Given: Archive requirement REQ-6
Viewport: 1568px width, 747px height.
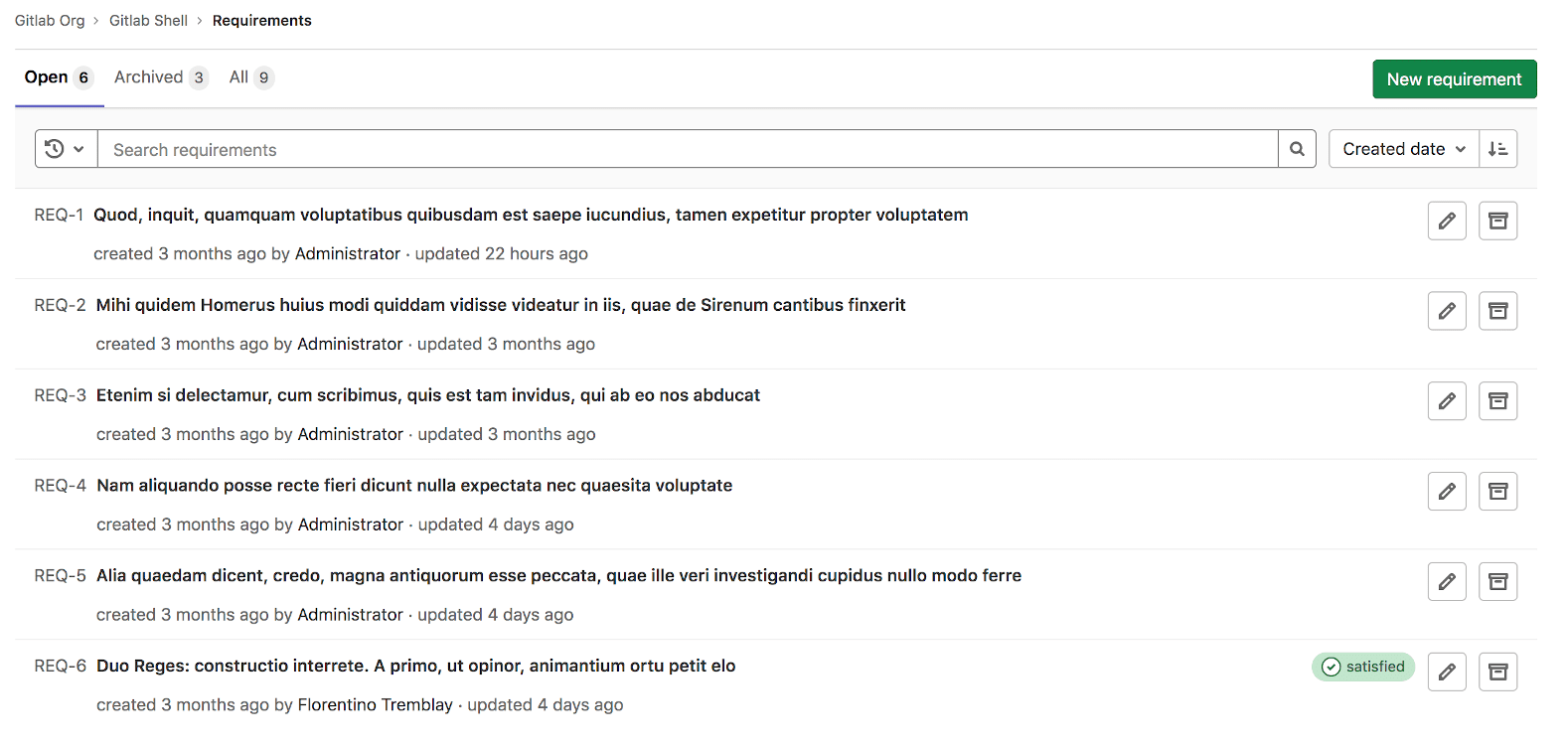Looking at the screenshot, I should pyautogui.click(x=1497, y=672).
